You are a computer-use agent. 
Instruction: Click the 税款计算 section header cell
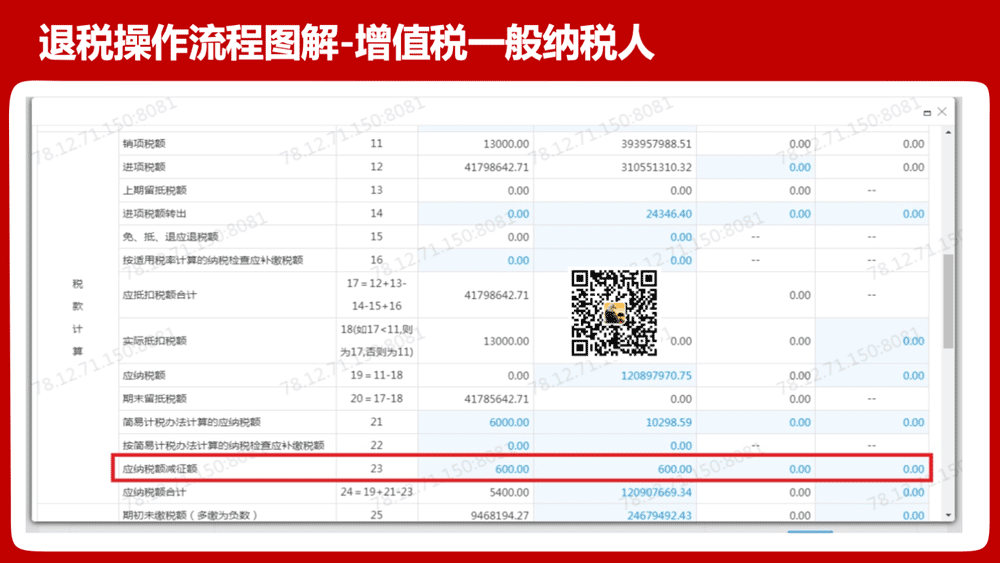tap(78, 317)
